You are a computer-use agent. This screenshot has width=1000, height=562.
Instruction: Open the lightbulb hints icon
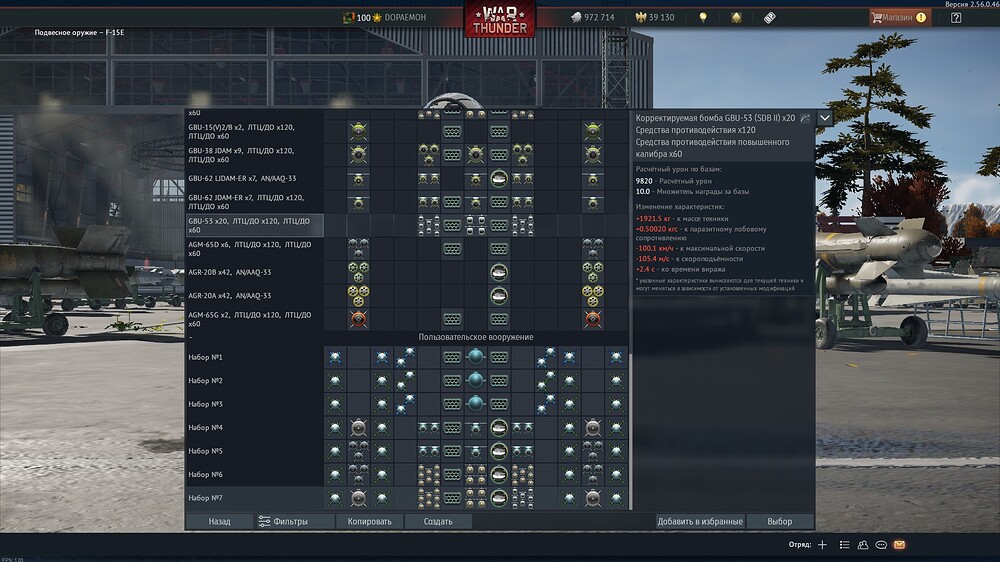(703, 17)
